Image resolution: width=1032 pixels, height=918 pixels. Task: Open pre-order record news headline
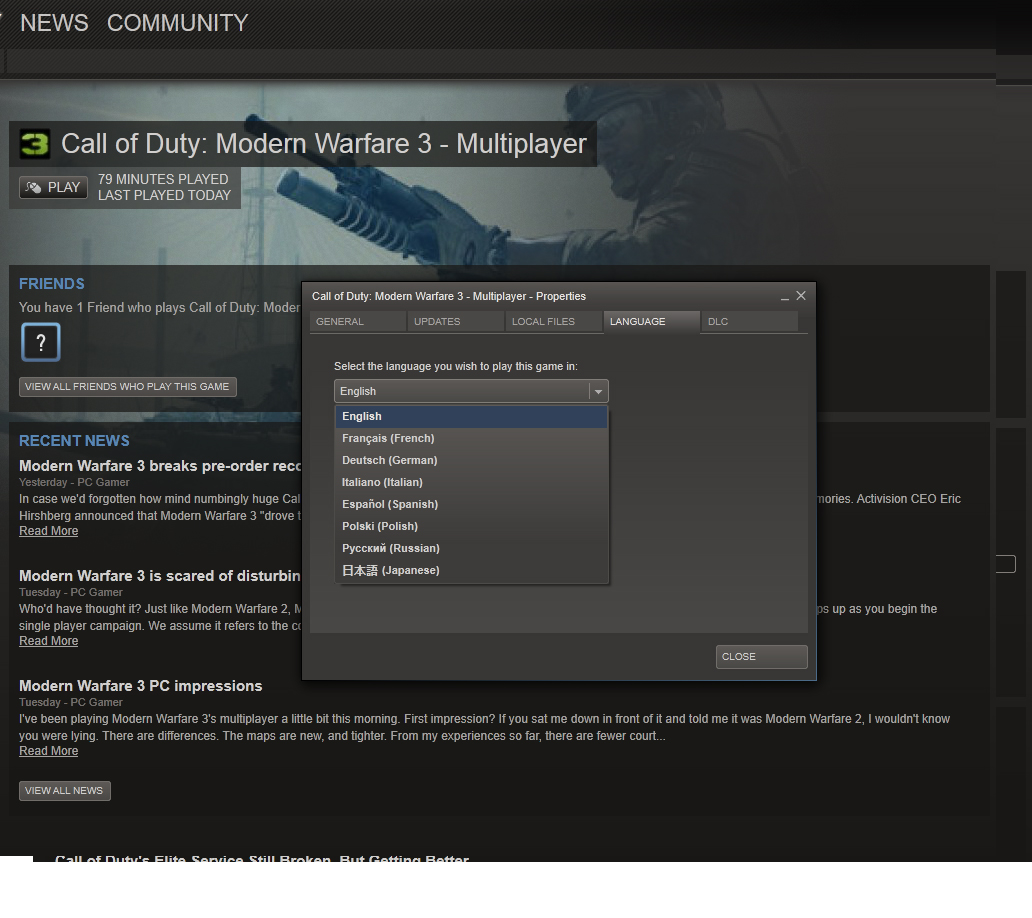tap(160, 466)
